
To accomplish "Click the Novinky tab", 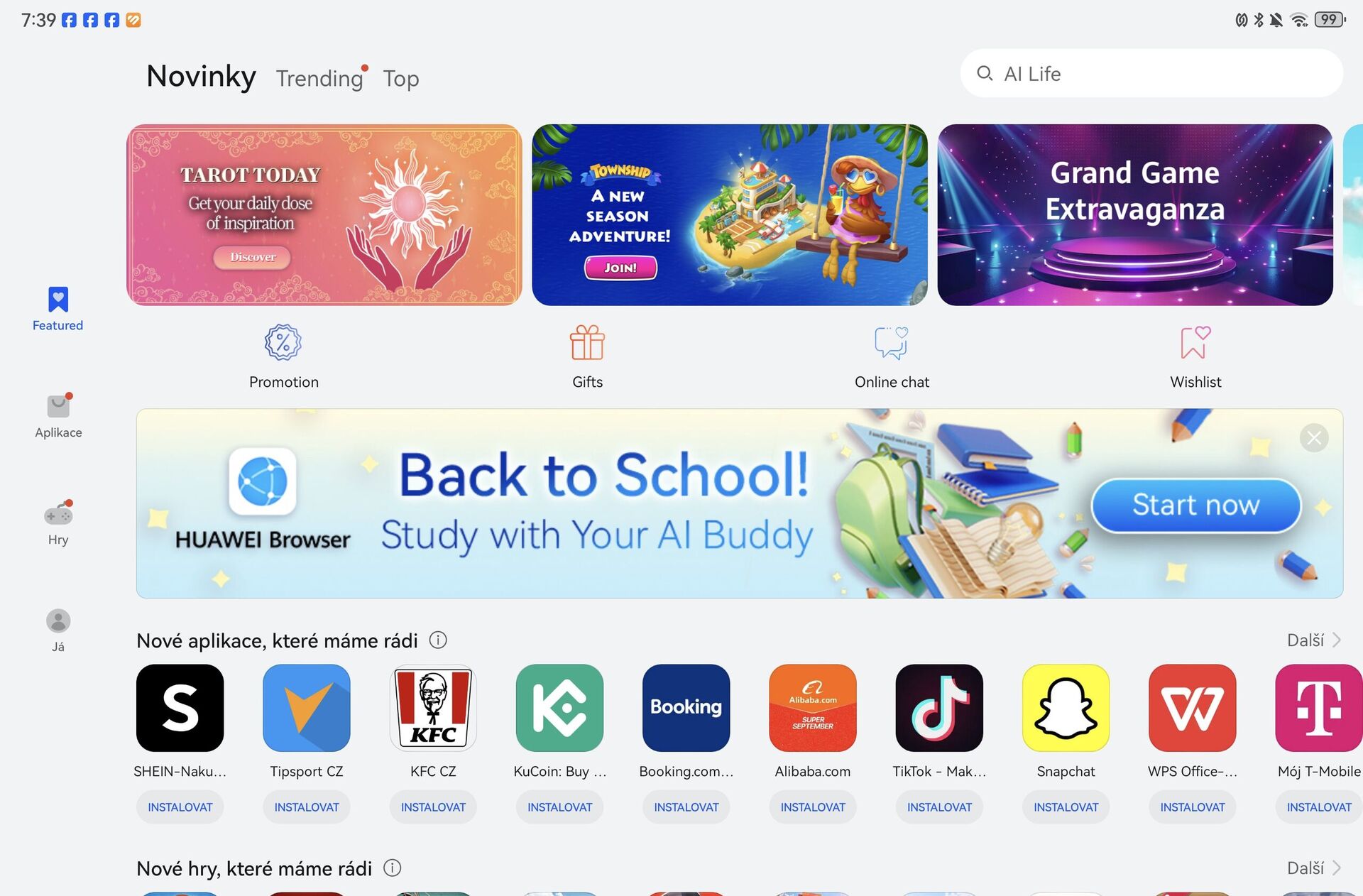I will pos(201,76).
